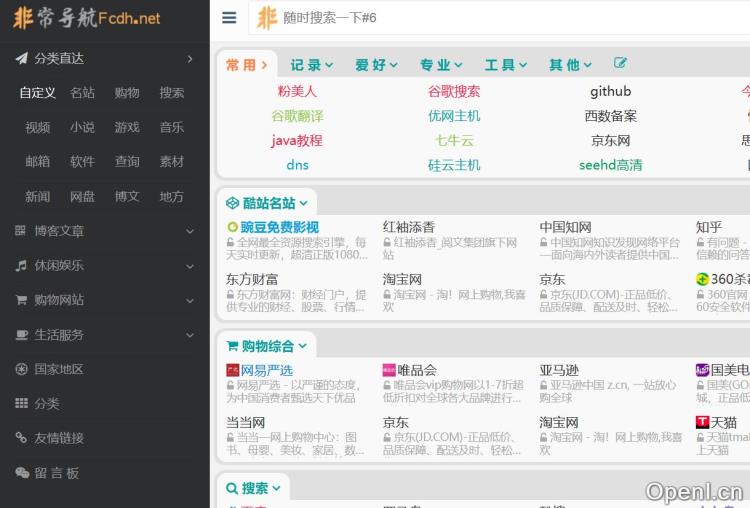Switch to the 其他 tab
This screenshot has width=750, height=508.
(570, 65)
